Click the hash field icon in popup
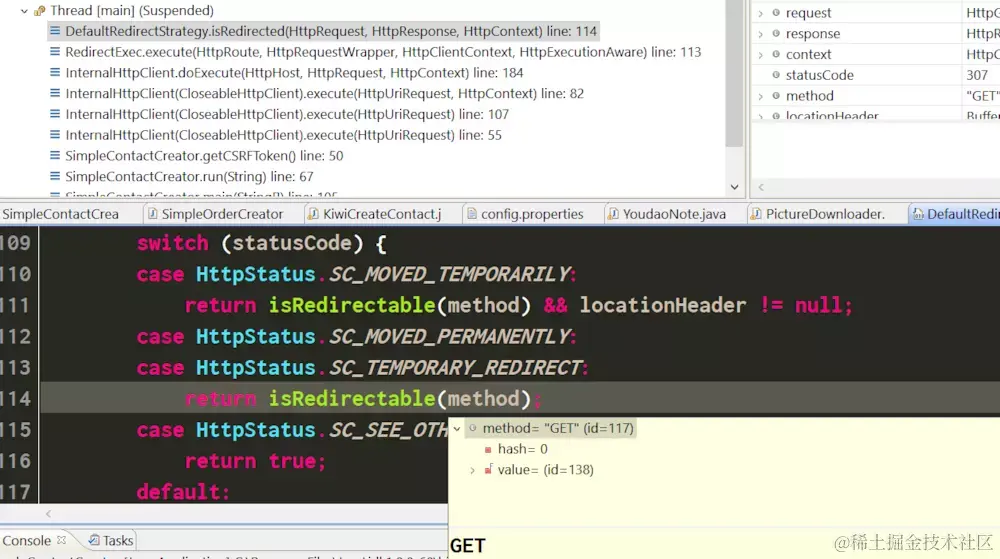The height and width of the screenshot is (559, 1000). (488, 450)
